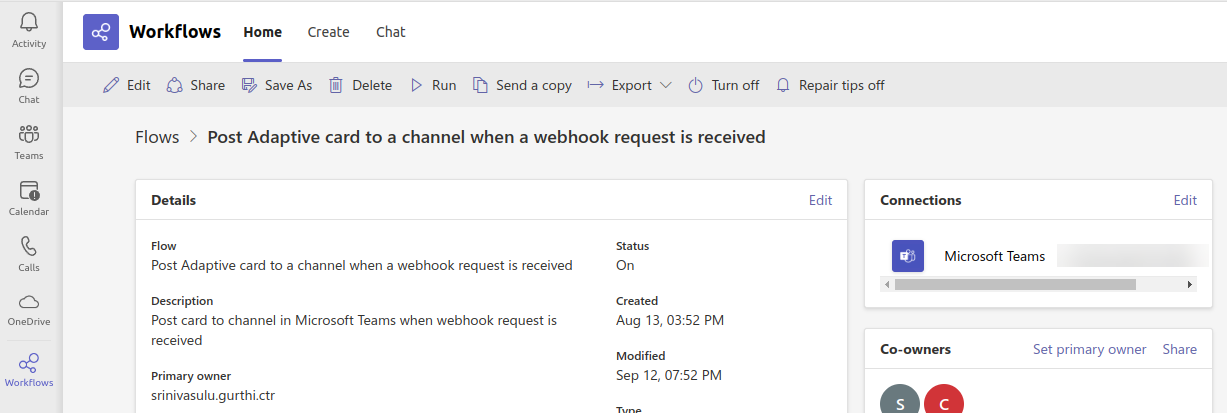The image size is (1227, 413).
Task: Click the flow title in the breadcrumb
Action: 486,137
